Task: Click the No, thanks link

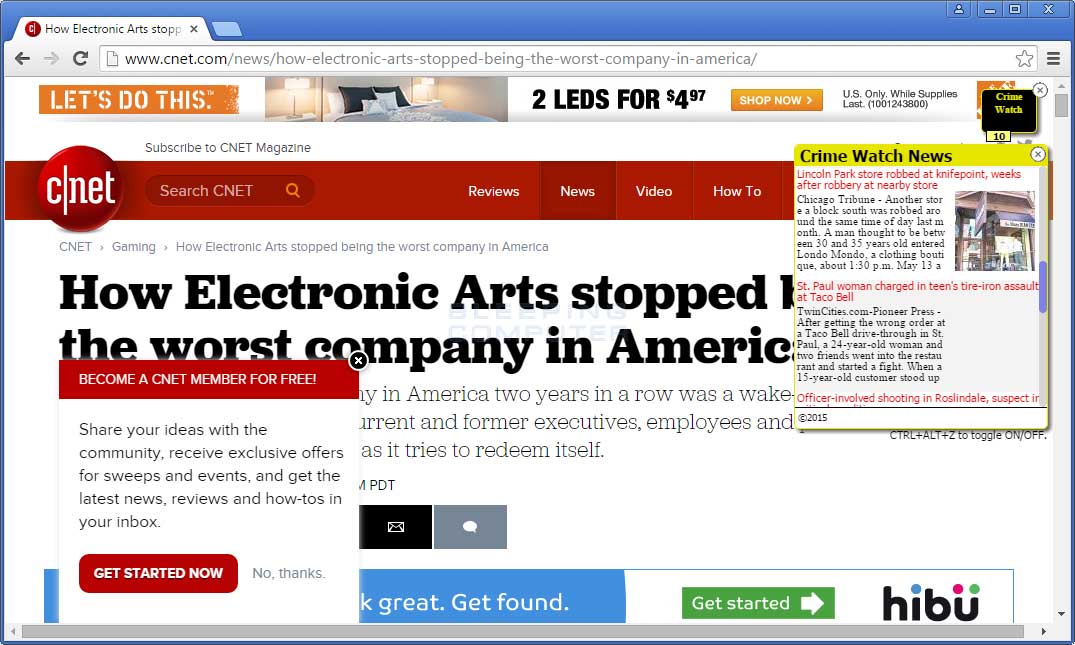Action: pos(289,573)
